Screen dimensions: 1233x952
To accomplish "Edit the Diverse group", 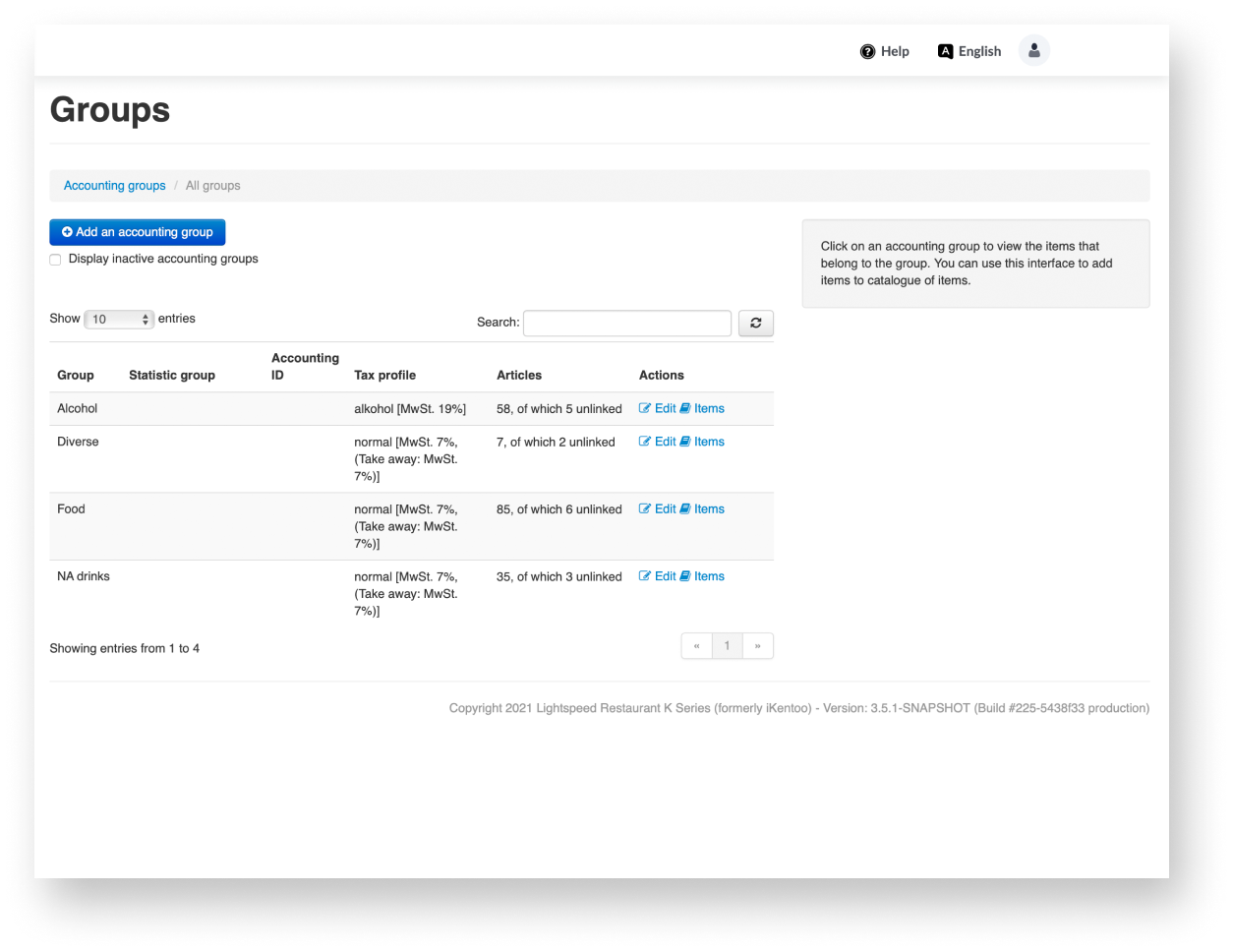I will tap(658, 442).
